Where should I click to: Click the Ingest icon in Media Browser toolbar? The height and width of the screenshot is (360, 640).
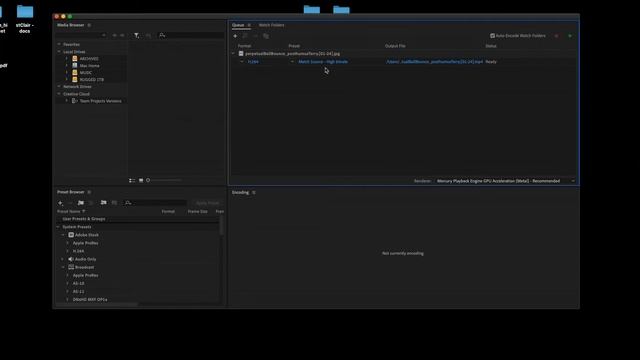[x=148, y=36]
